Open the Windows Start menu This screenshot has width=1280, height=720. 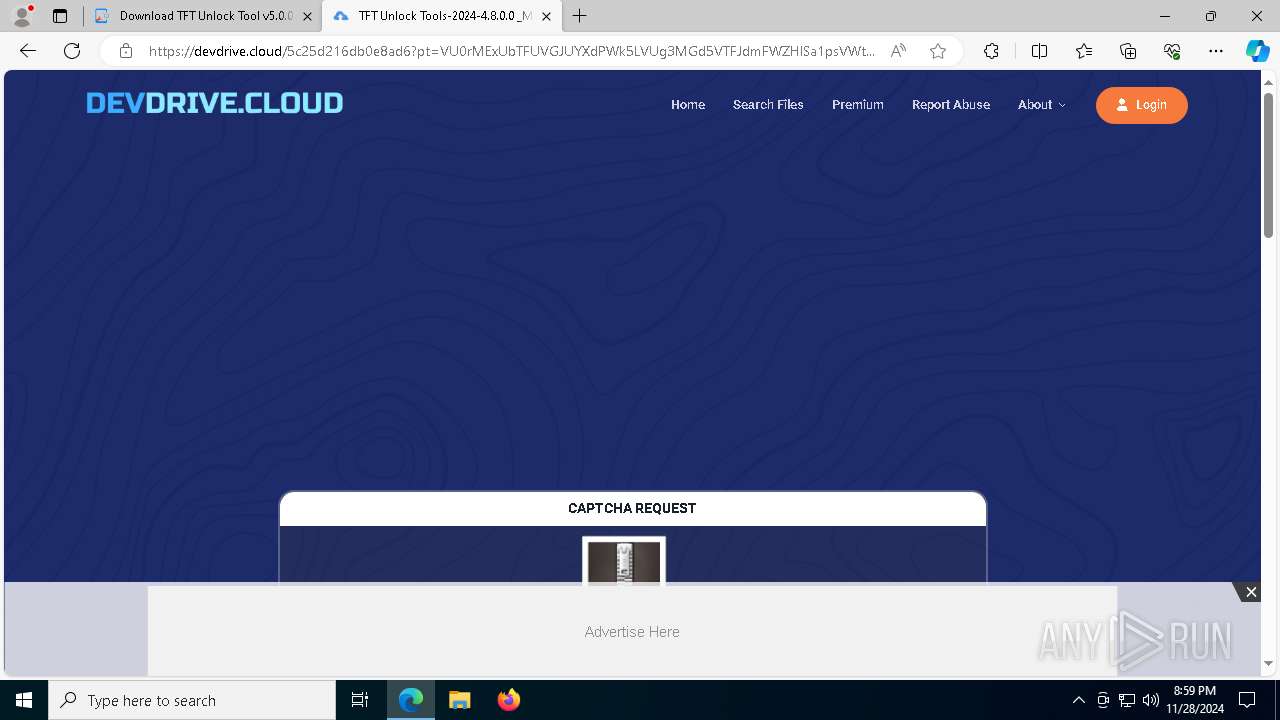pos(24,700)
